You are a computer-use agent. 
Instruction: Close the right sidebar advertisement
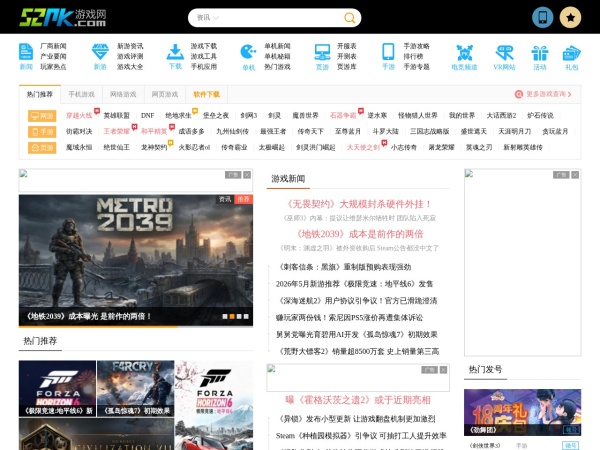(575, 175)
